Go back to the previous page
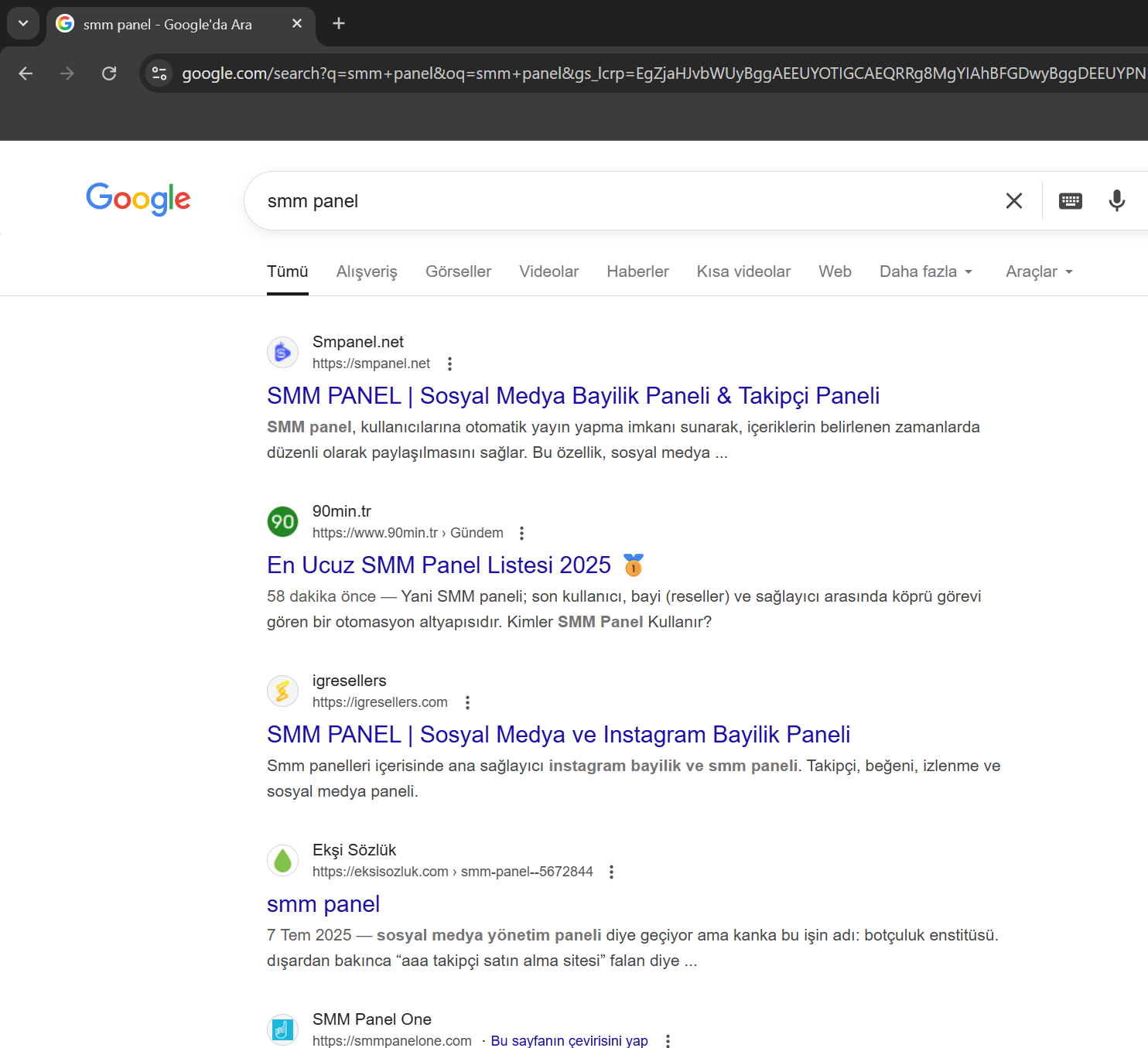1148x1048 pixels. [x=26, y=73]
